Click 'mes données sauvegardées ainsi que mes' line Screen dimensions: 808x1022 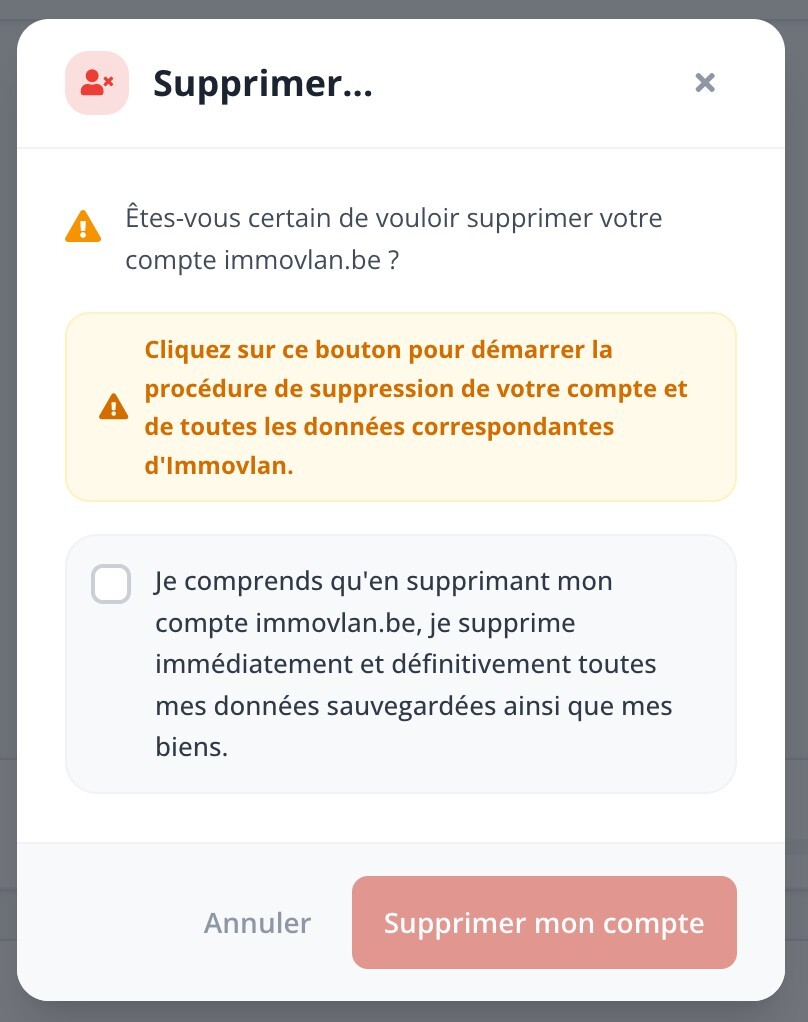pyautogui.click(x=414, y=706)
